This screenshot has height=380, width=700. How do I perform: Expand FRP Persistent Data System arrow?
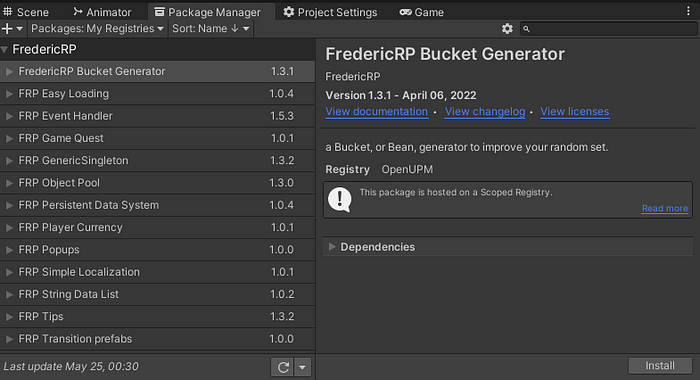pos(9,205)
